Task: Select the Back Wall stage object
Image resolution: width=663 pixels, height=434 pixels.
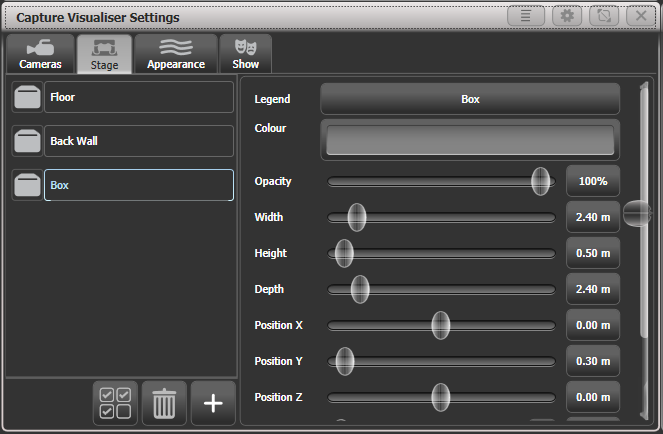Action: 139,141
